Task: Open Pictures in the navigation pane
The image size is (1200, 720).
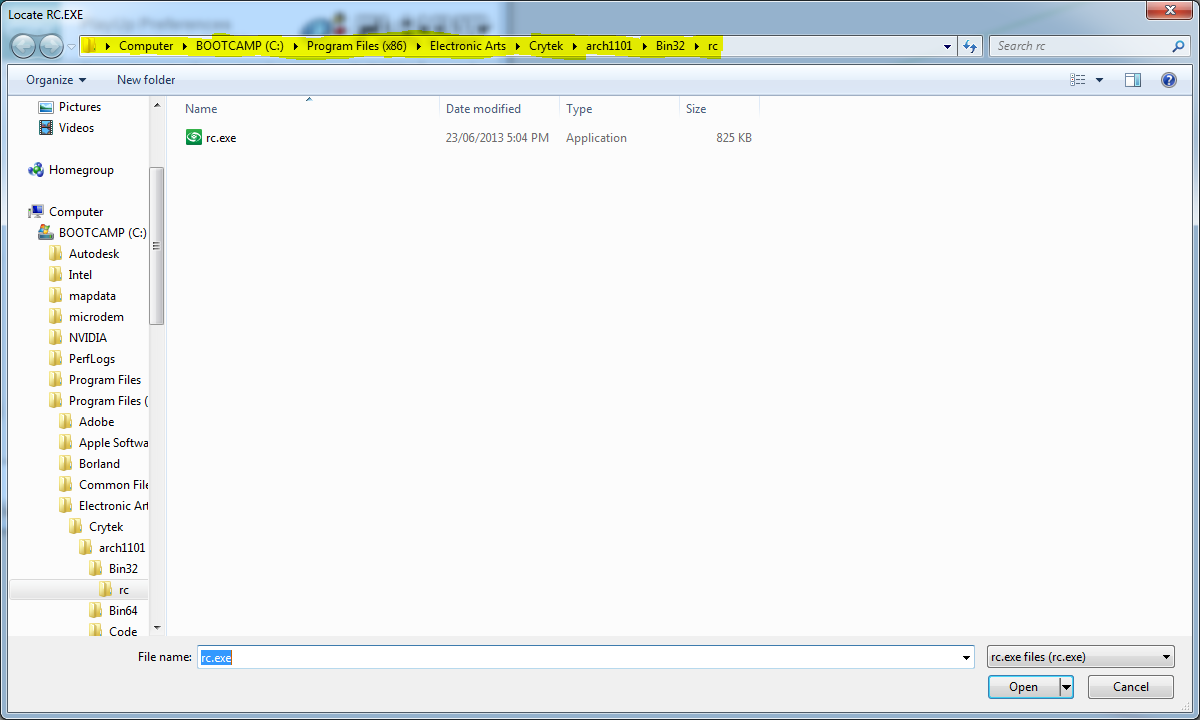Action: click(x=80, y=107)
